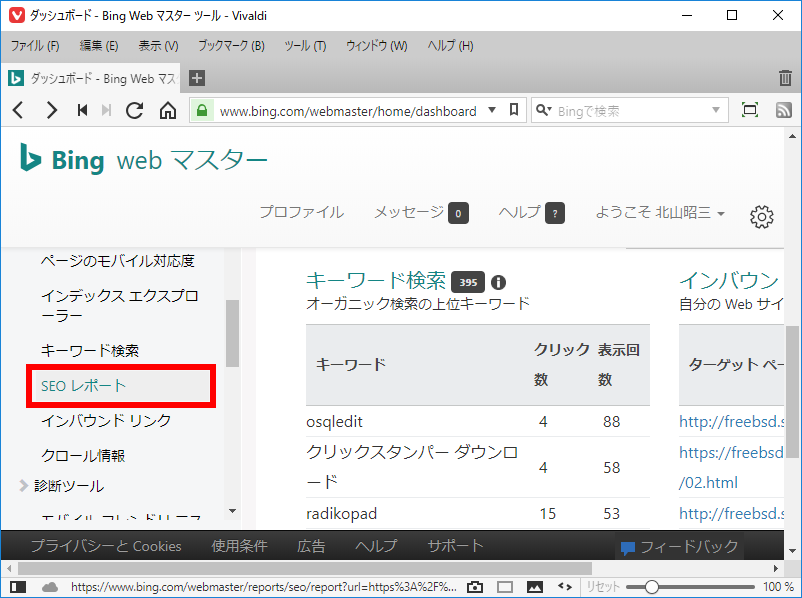Click the green padlock site info icon
This screenshot has height=598, width=802.
pyautogui.click(x=202, y=110)
